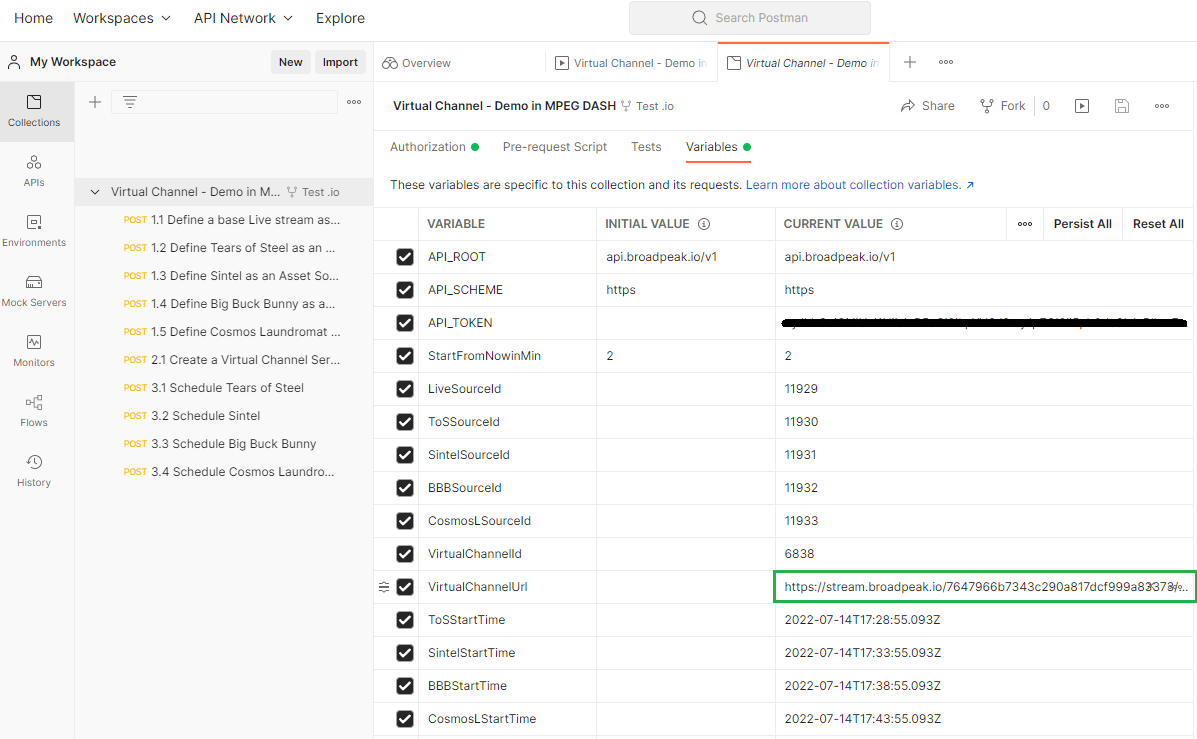The width and height of the screenshot is (1197, 739).
Task: Open the Flows sidebar panel
Action: point(34,411)
